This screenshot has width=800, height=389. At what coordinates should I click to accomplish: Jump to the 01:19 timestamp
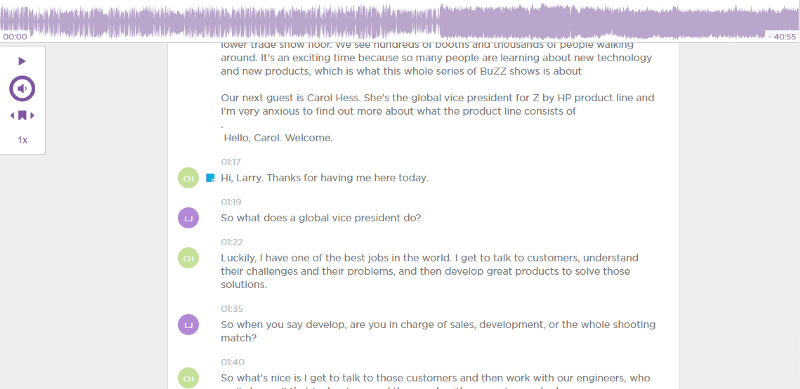231,202
